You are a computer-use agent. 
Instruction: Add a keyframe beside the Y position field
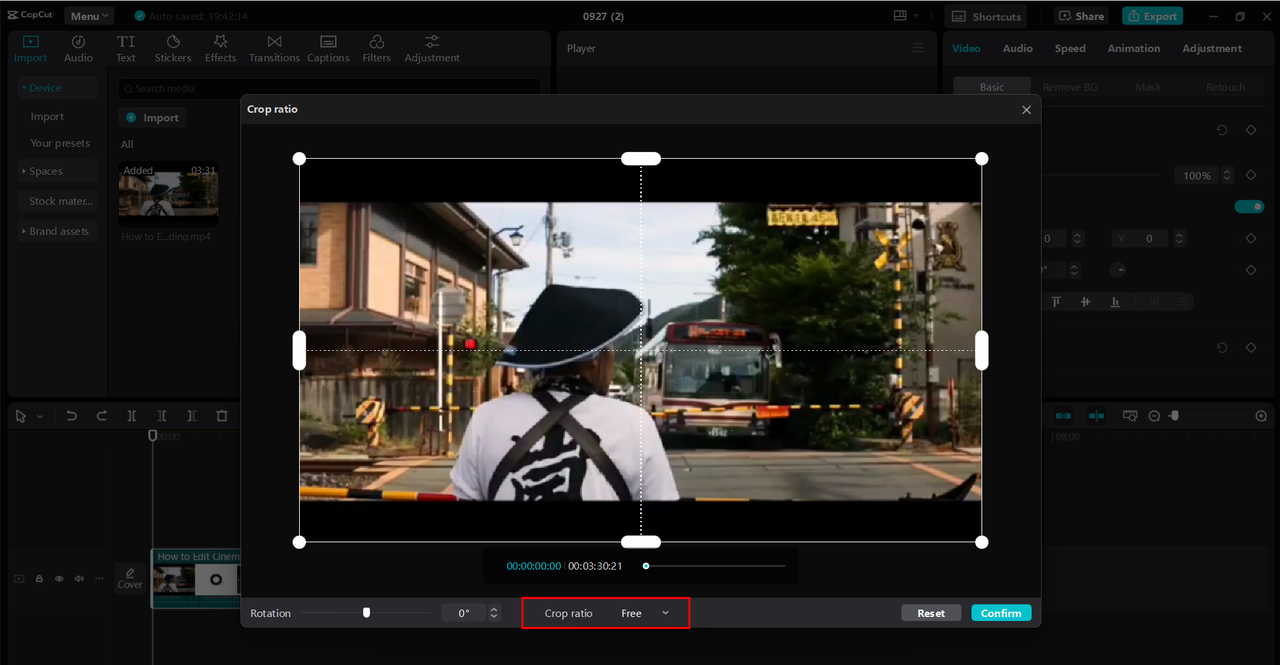1251,239
